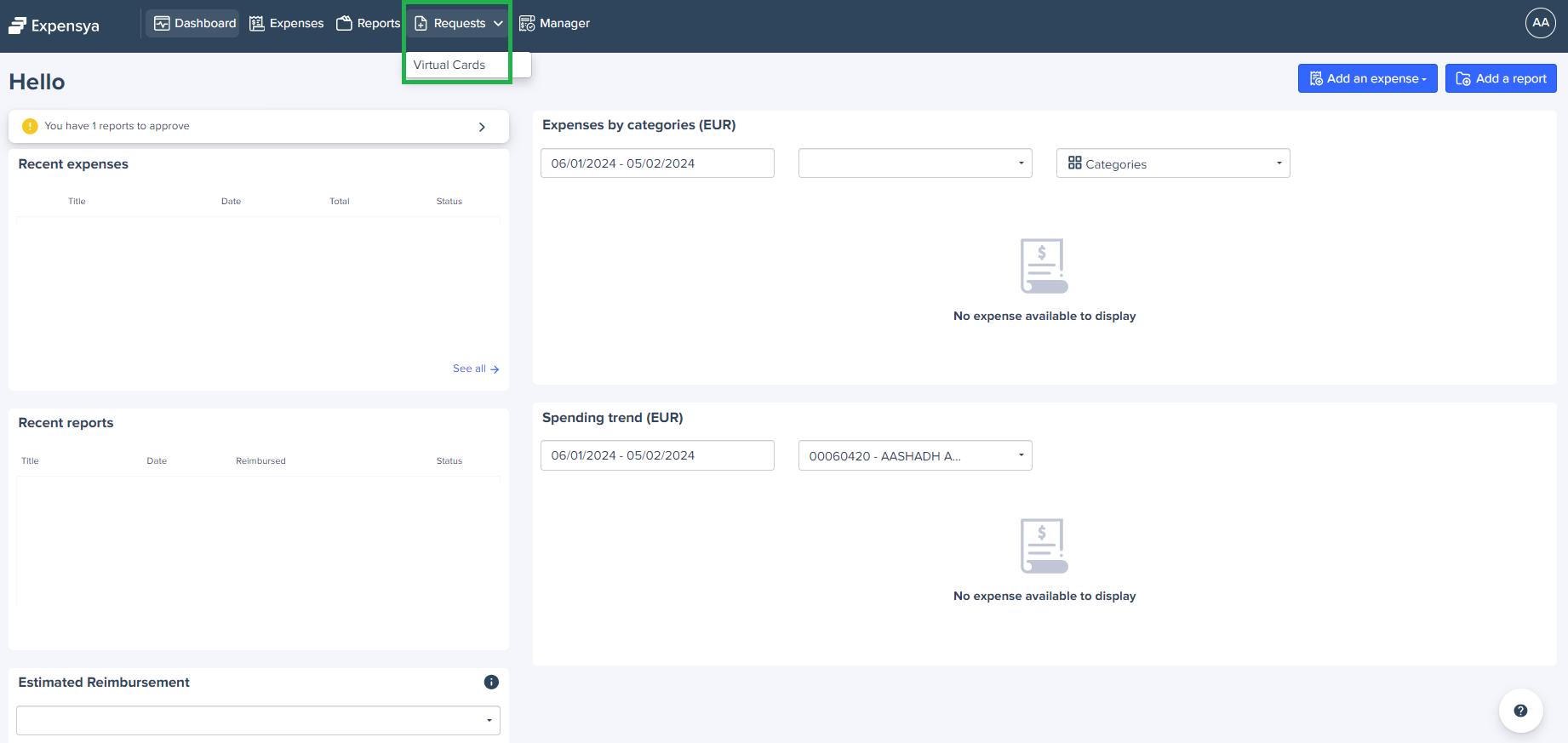Open the reports to approve notification

[258, 126]
